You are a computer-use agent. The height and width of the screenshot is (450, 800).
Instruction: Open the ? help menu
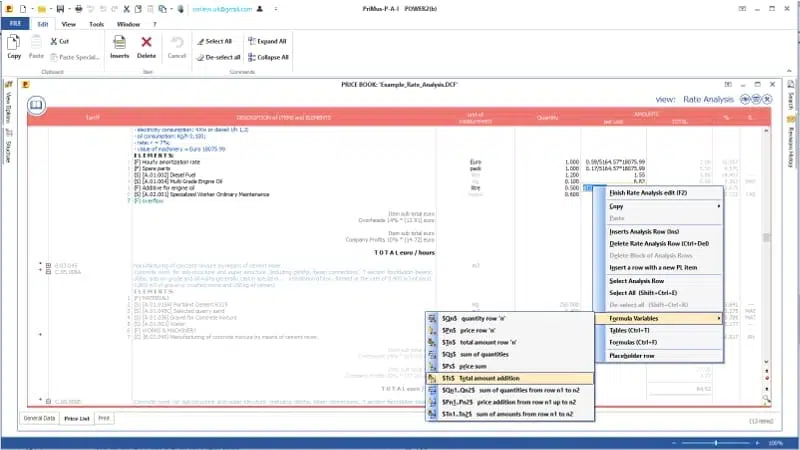[x=155, y=24]
